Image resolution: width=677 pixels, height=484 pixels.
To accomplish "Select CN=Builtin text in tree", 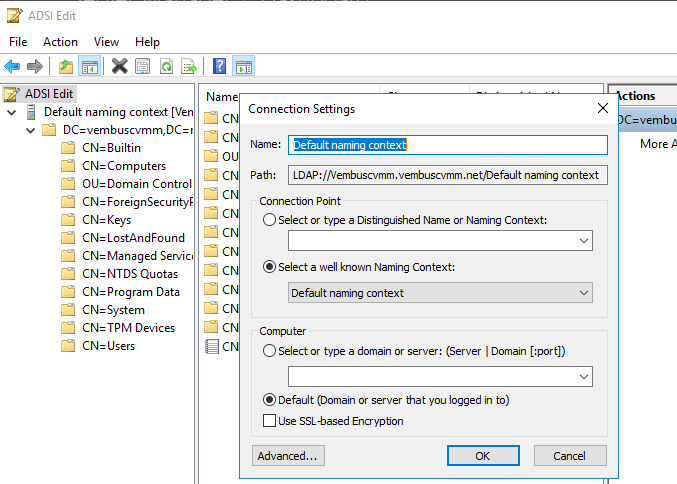I will pyautogui.click(x=111, y=148).
